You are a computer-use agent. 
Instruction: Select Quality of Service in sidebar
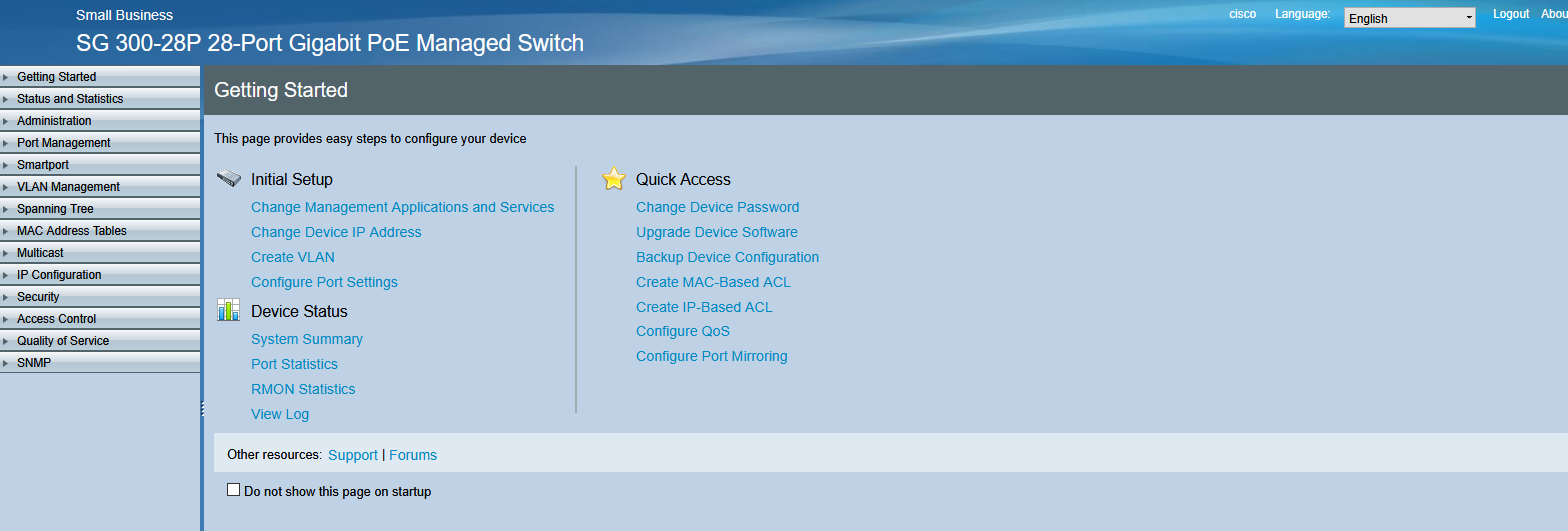coord(63,341)
